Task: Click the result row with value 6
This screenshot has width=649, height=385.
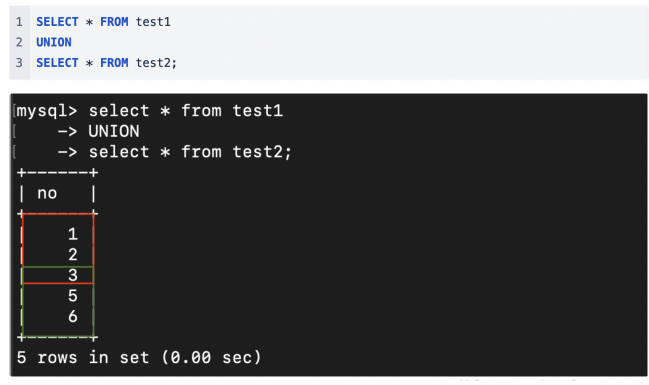Action: coord(58,317)
